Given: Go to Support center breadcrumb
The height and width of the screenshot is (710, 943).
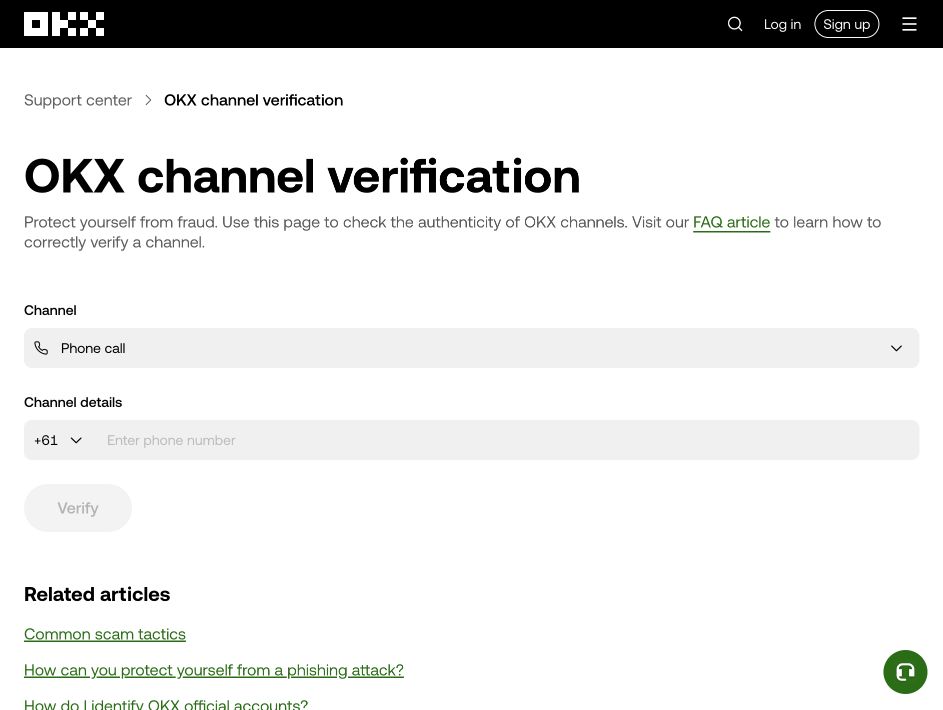Looking at the screenshot, I should click(x=78, y=100).
